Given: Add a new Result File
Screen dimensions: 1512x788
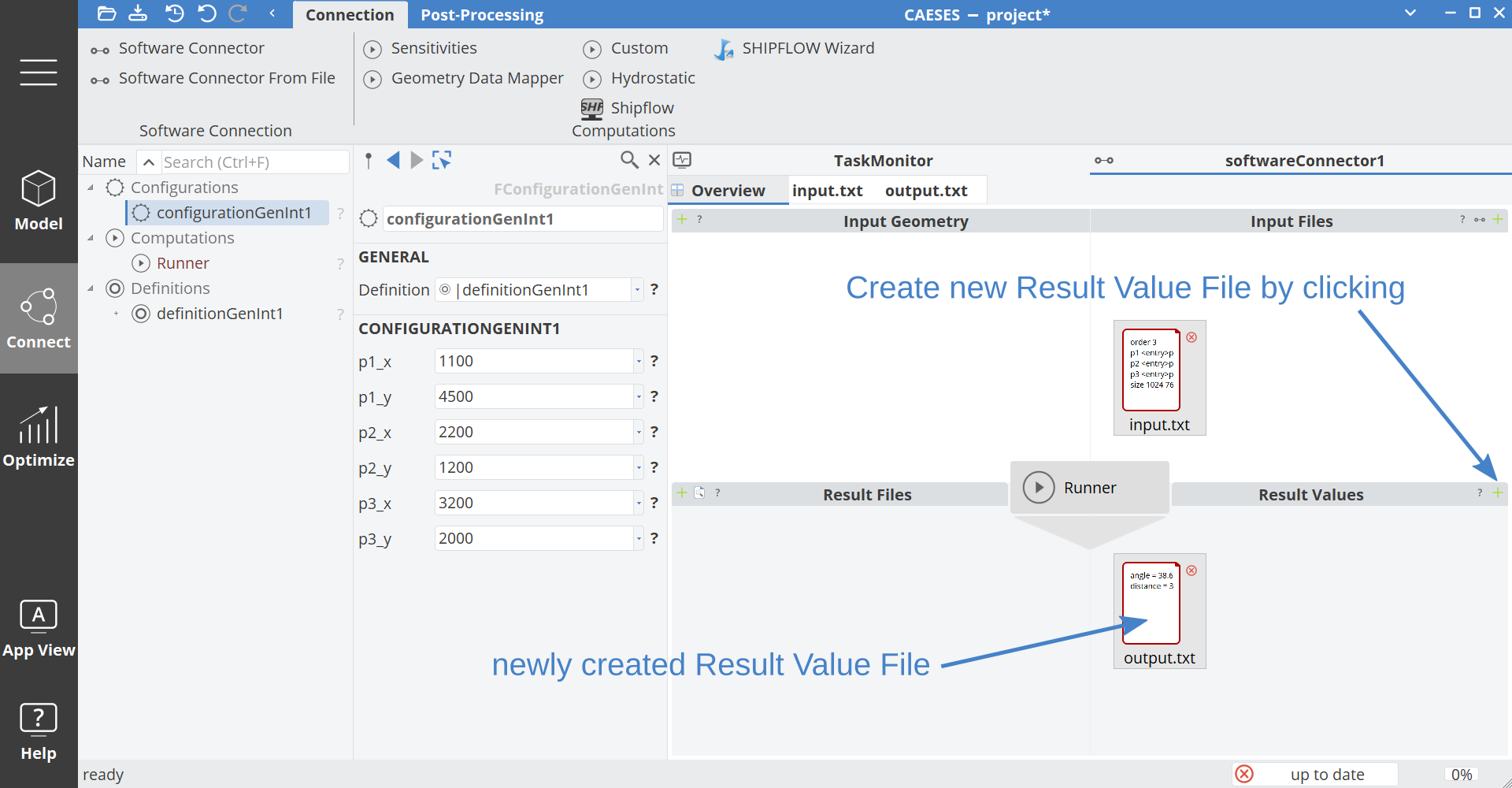Looking at the screenshot, I should (682, 492).
